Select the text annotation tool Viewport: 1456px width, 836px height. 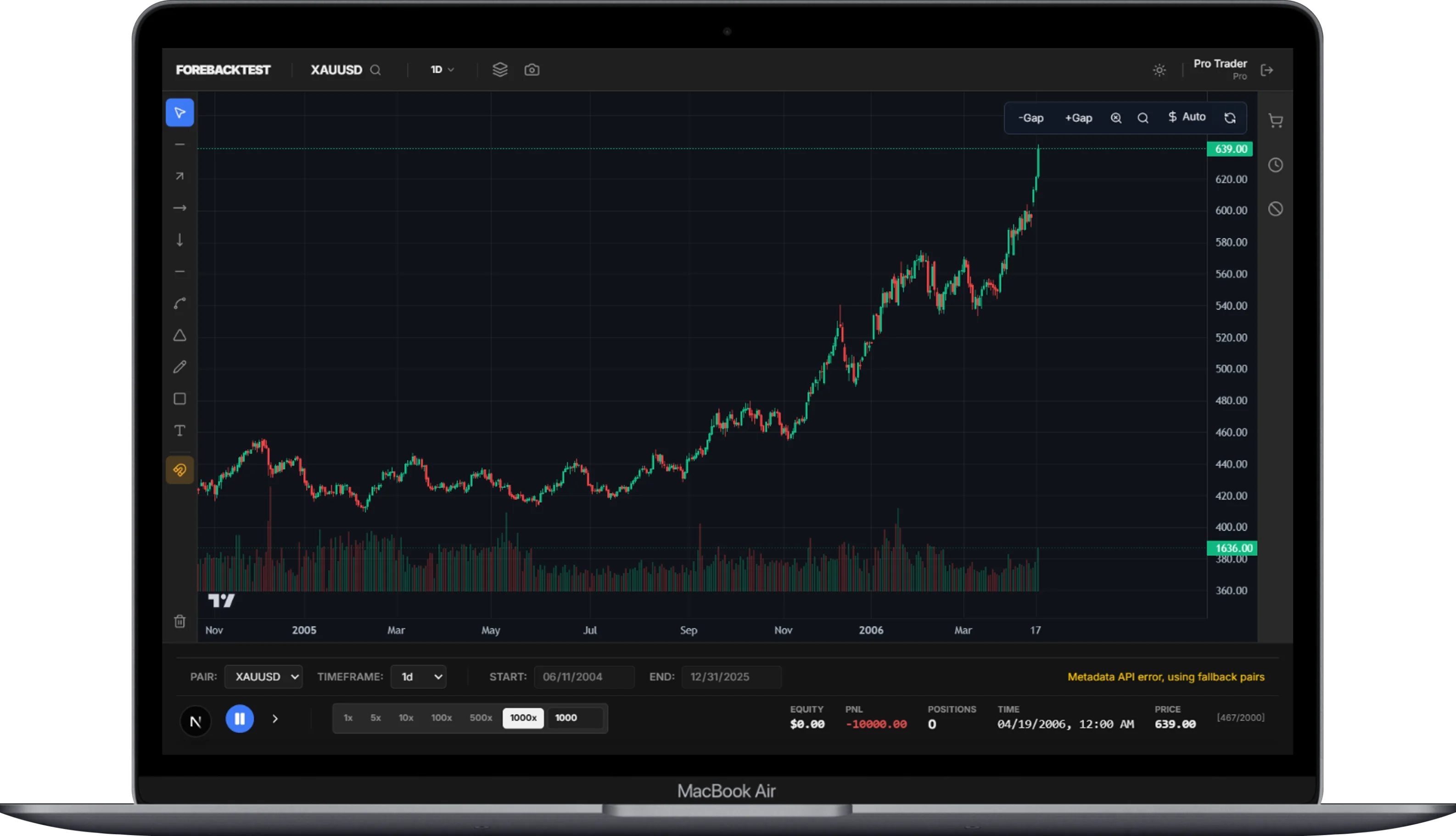point(180,430)
